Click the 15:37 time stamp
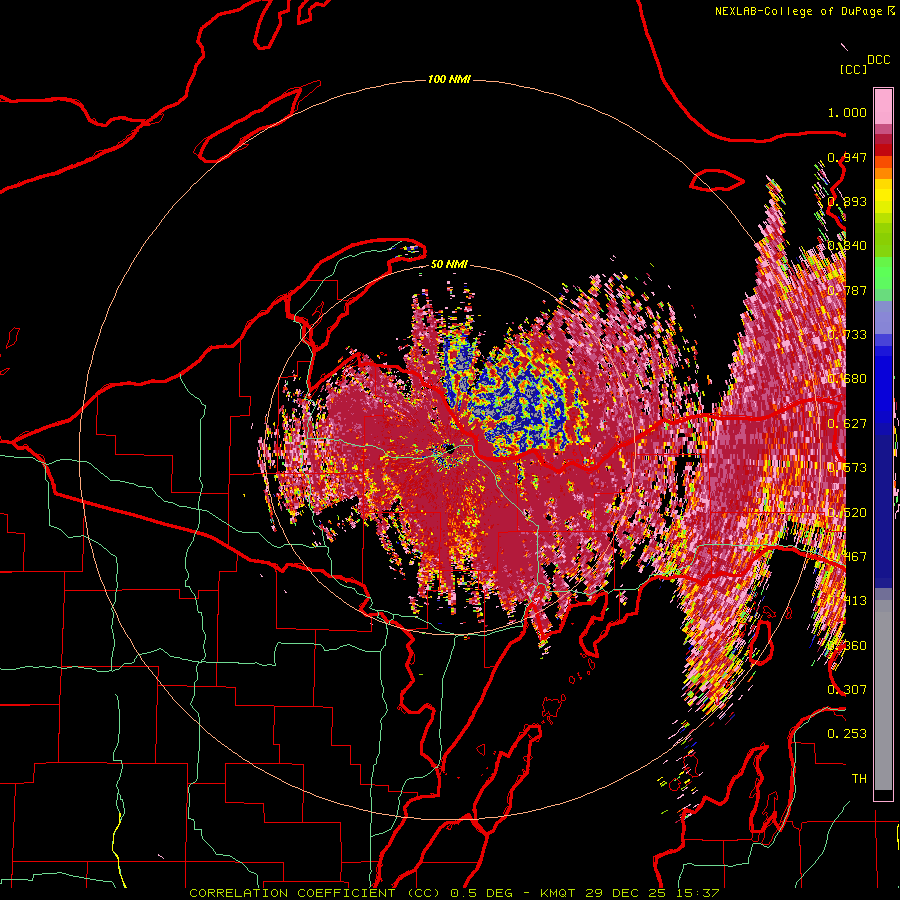Screen dimensions: 900x900 [697, 893]
